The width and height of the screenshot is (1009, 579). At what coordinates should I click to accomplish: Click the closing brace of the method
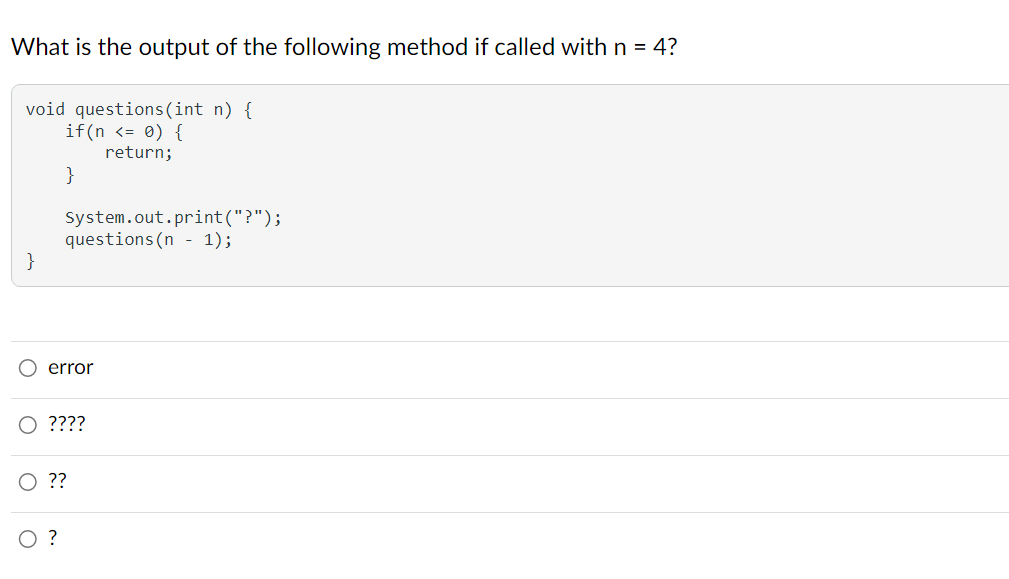tap(30, 261)
